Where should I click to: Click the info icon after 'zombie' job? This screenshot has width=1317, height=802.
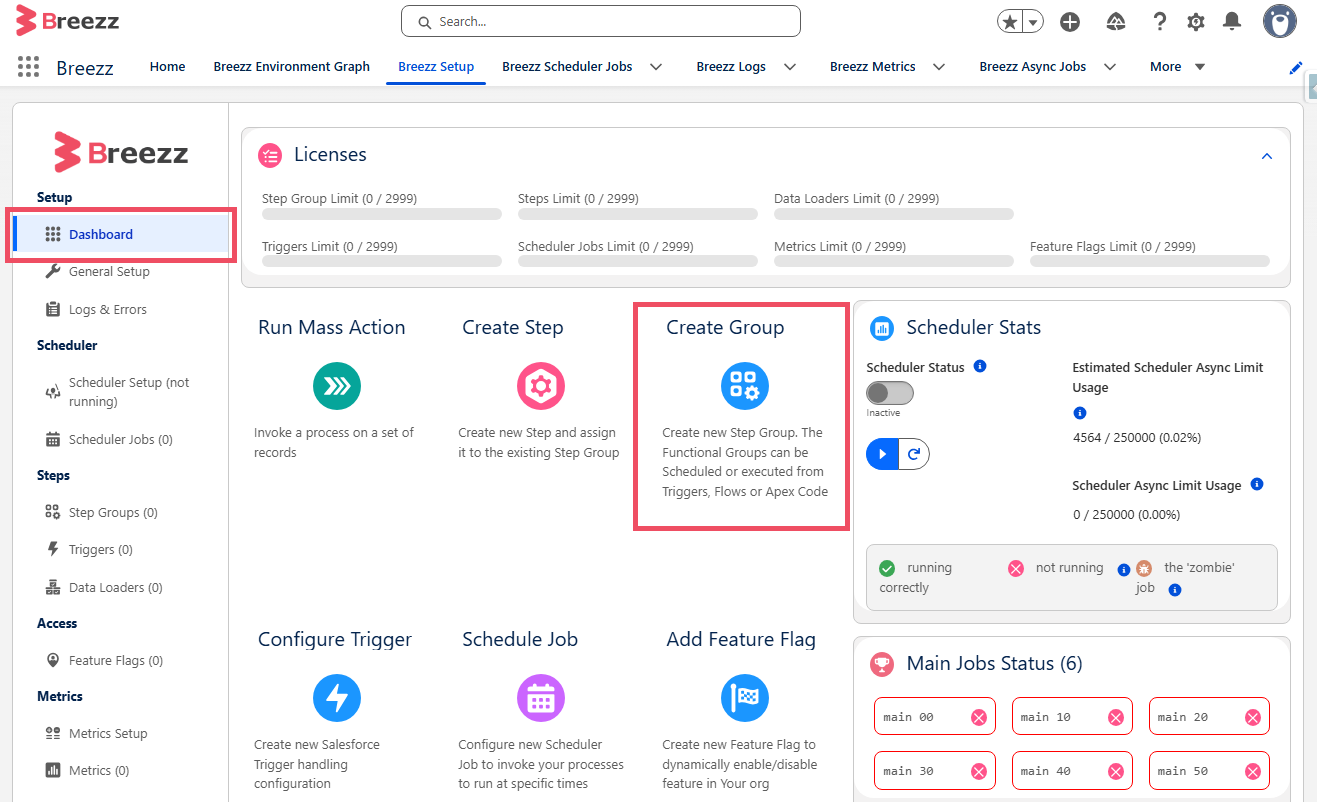(x=1175, y=590)
